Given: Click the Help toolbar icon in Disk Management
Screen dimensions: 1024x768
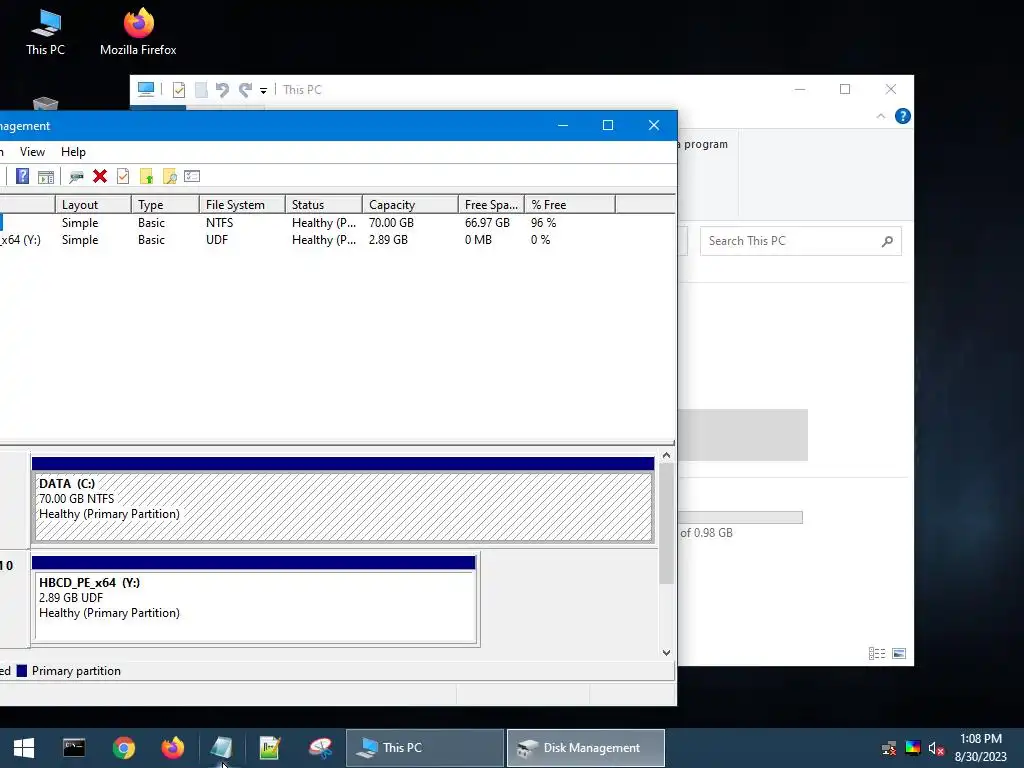Looking at the screenshot, I should click(x=23, y=176).
